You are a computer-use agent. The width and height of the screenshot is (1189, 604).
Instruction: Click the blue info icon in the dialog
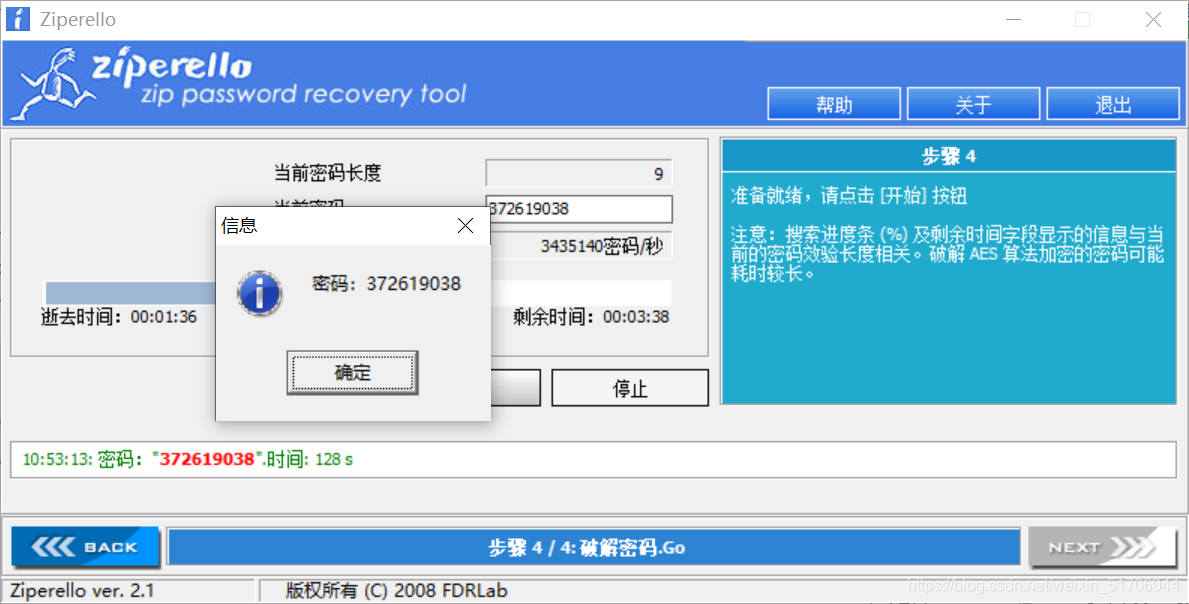pyautogui.click(x=259, y=293)
